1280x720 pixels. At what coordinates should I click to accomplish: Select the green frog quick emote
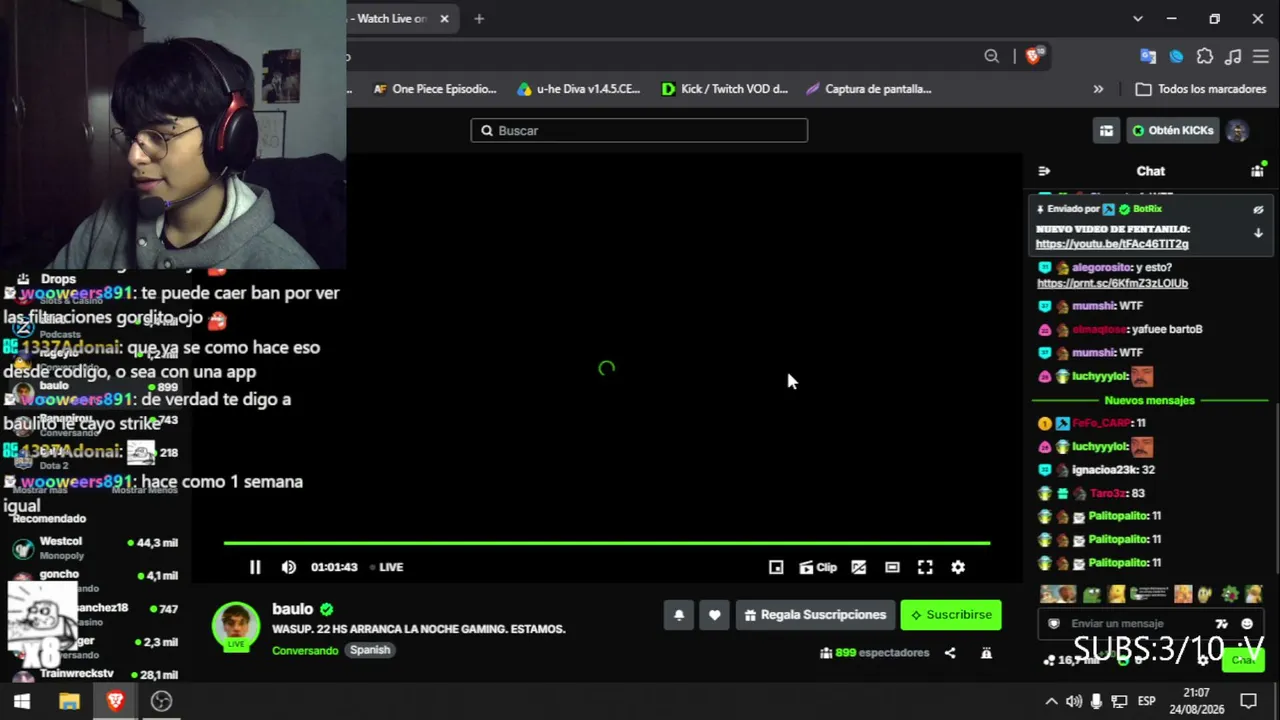[1092, 595]
